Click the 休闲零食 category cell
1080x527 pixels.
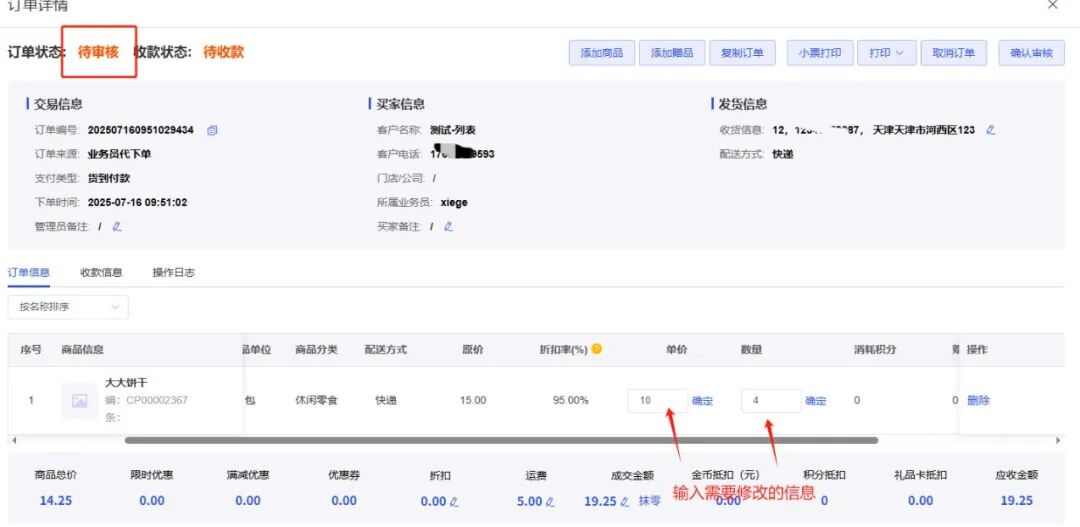pyautogui.click(x=317, y=400)
